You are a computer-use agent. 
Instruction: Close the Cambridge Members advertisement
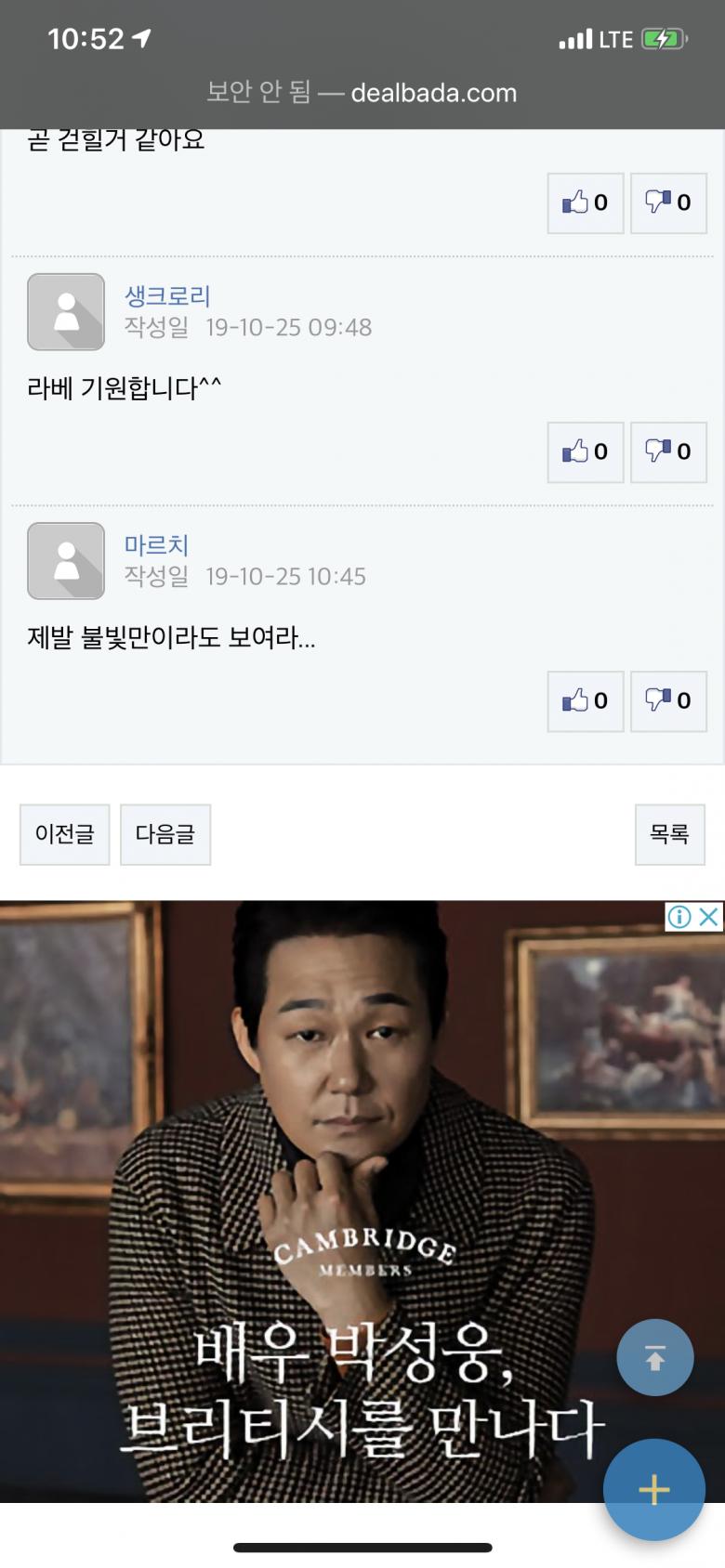pos(708,917)
